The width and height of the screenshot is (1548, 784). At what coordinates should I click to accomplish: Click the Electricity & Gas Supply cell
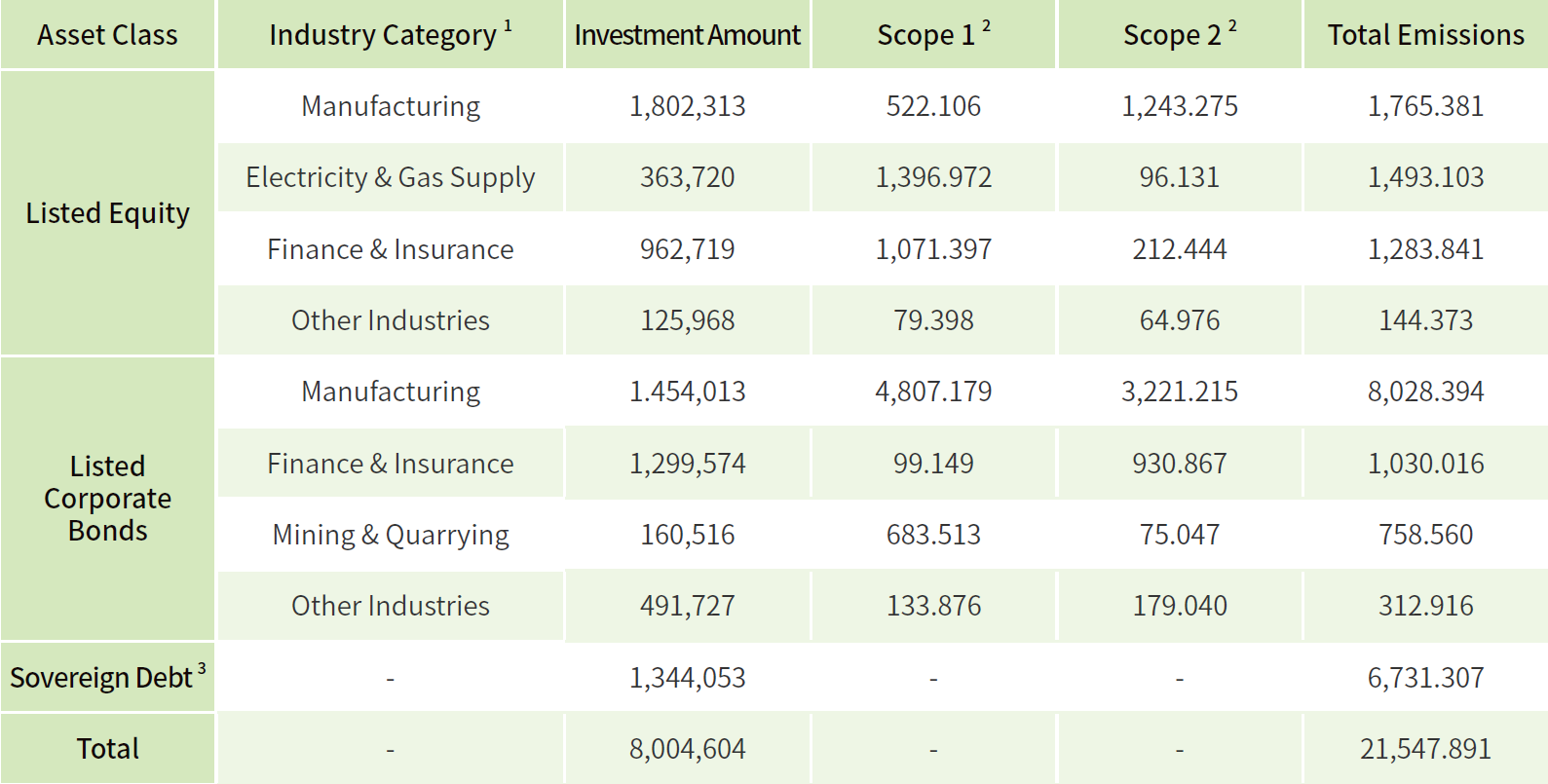click(x=390, y=177)
